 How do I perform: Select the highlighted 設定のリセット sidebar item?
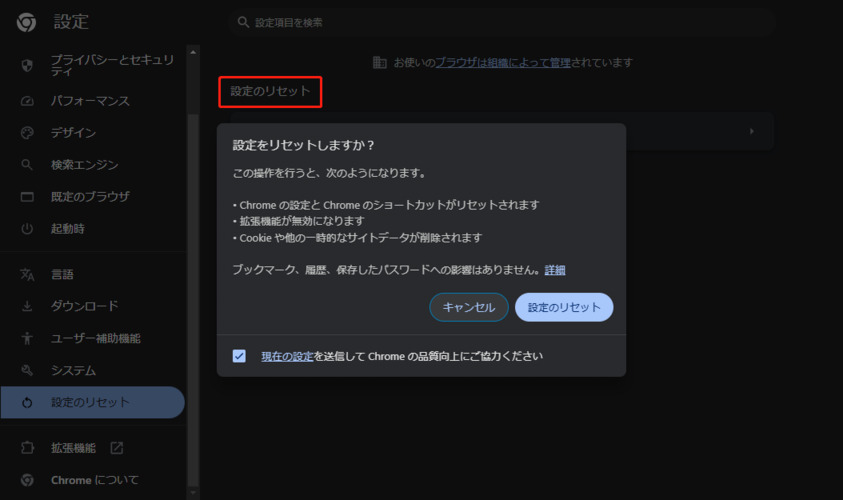tap(93, 403)
